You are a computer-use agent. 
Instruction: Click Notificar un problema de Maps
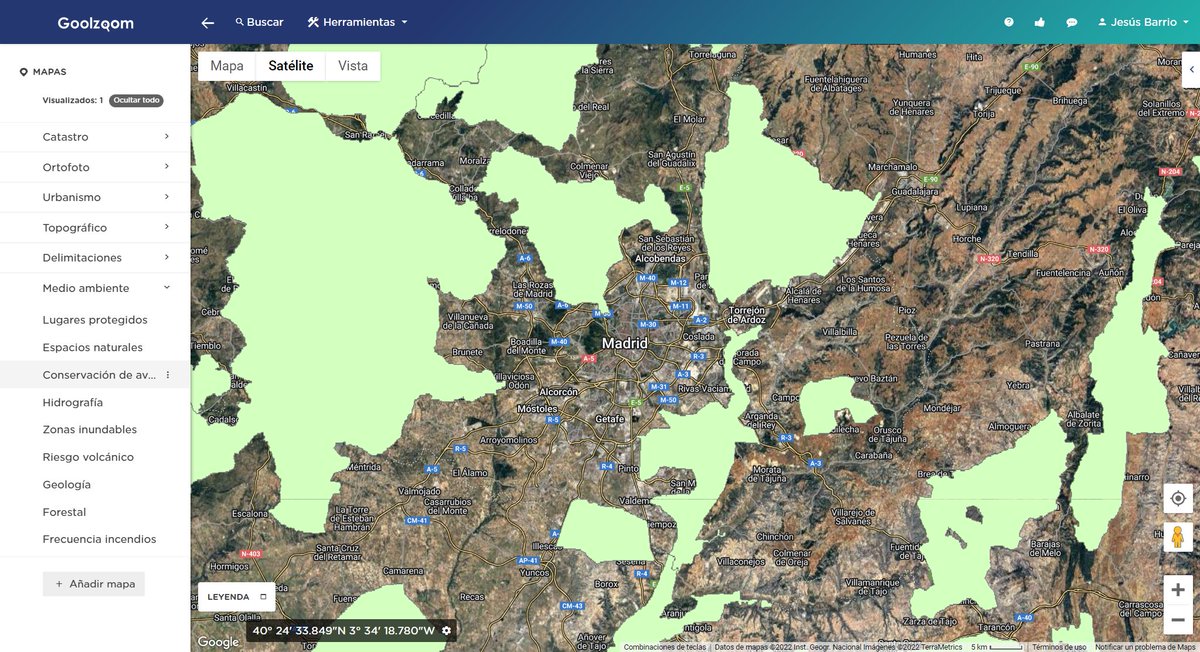(x=1147, y=647)
